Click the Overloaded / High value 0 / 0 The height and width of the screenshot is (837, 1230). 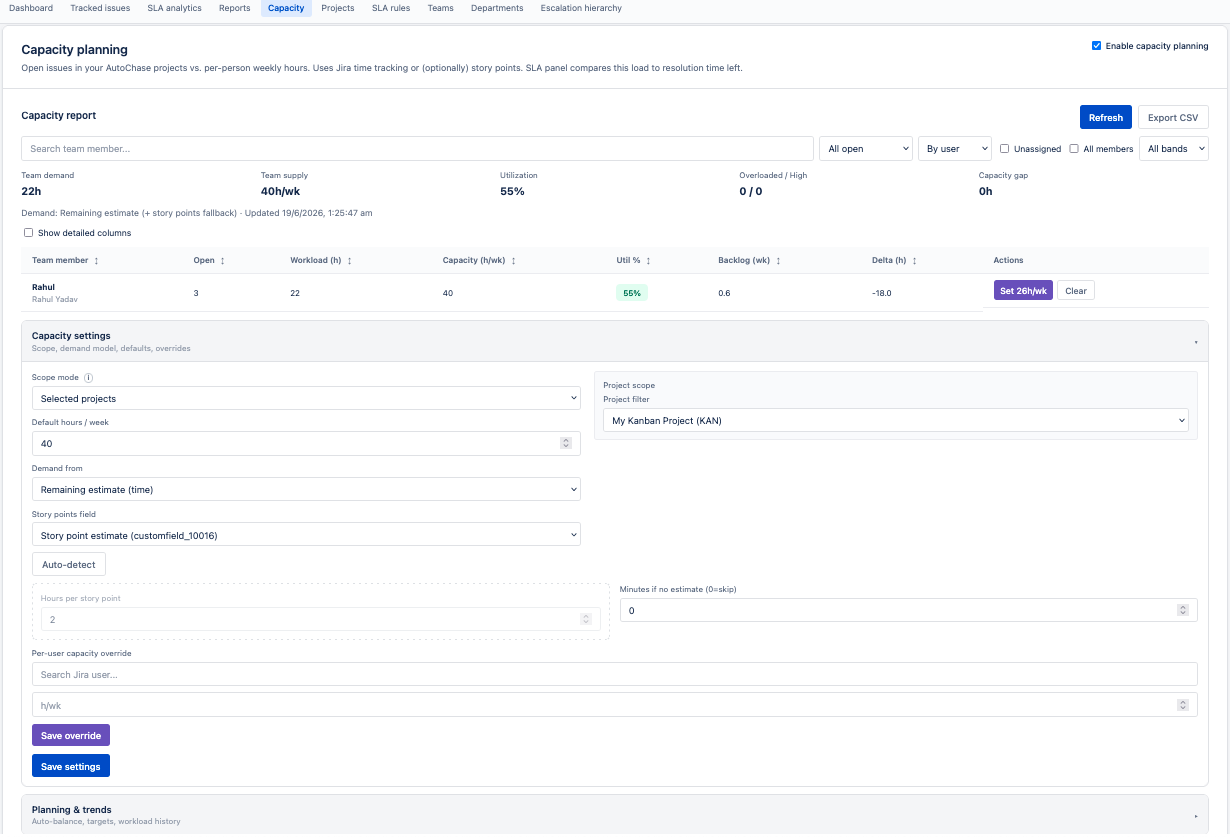(750, 191)
